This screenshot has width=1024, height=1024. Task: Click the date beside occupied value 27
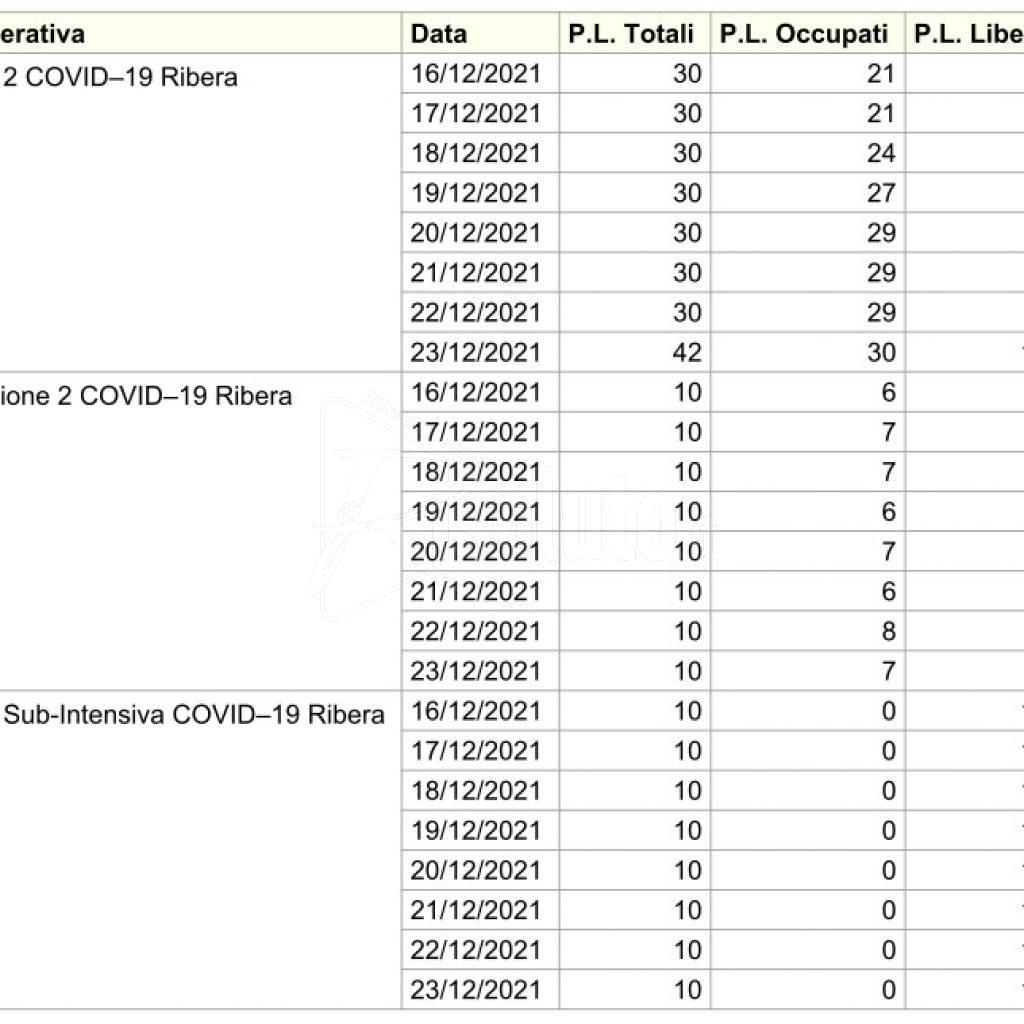pyautogui.click(x=475, y=193)
